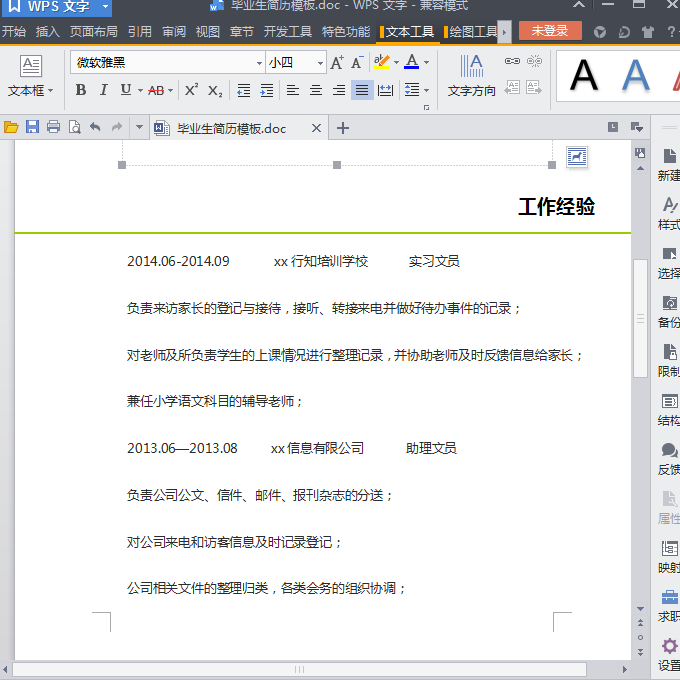
Task: Click the open folder icon
Action: pos(11,127)
